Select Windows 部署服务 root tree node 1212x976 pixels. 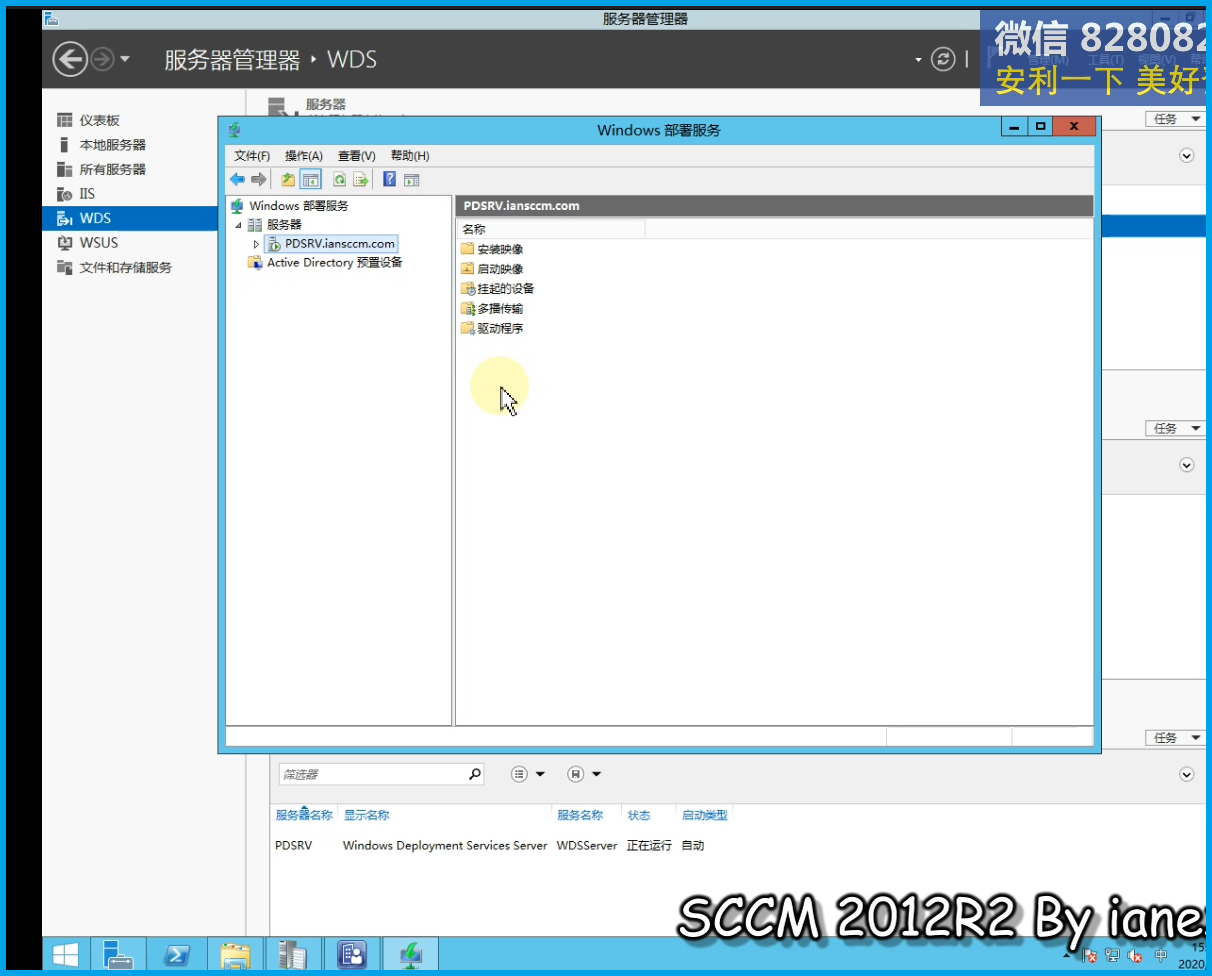(299, 206)
